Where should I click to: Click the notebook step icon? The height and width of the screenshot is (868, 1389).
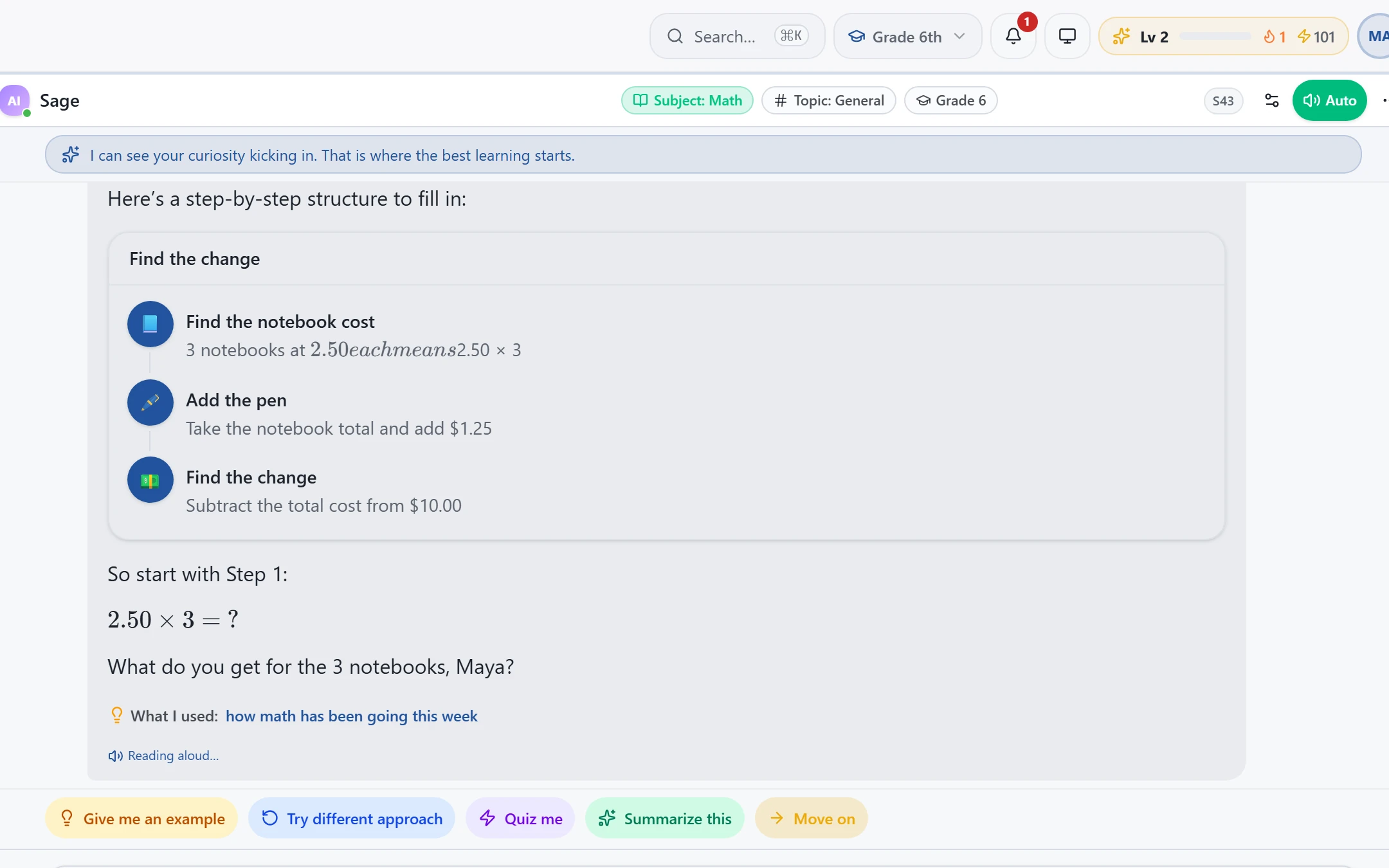pyautogui.click(x=150, y=324)
